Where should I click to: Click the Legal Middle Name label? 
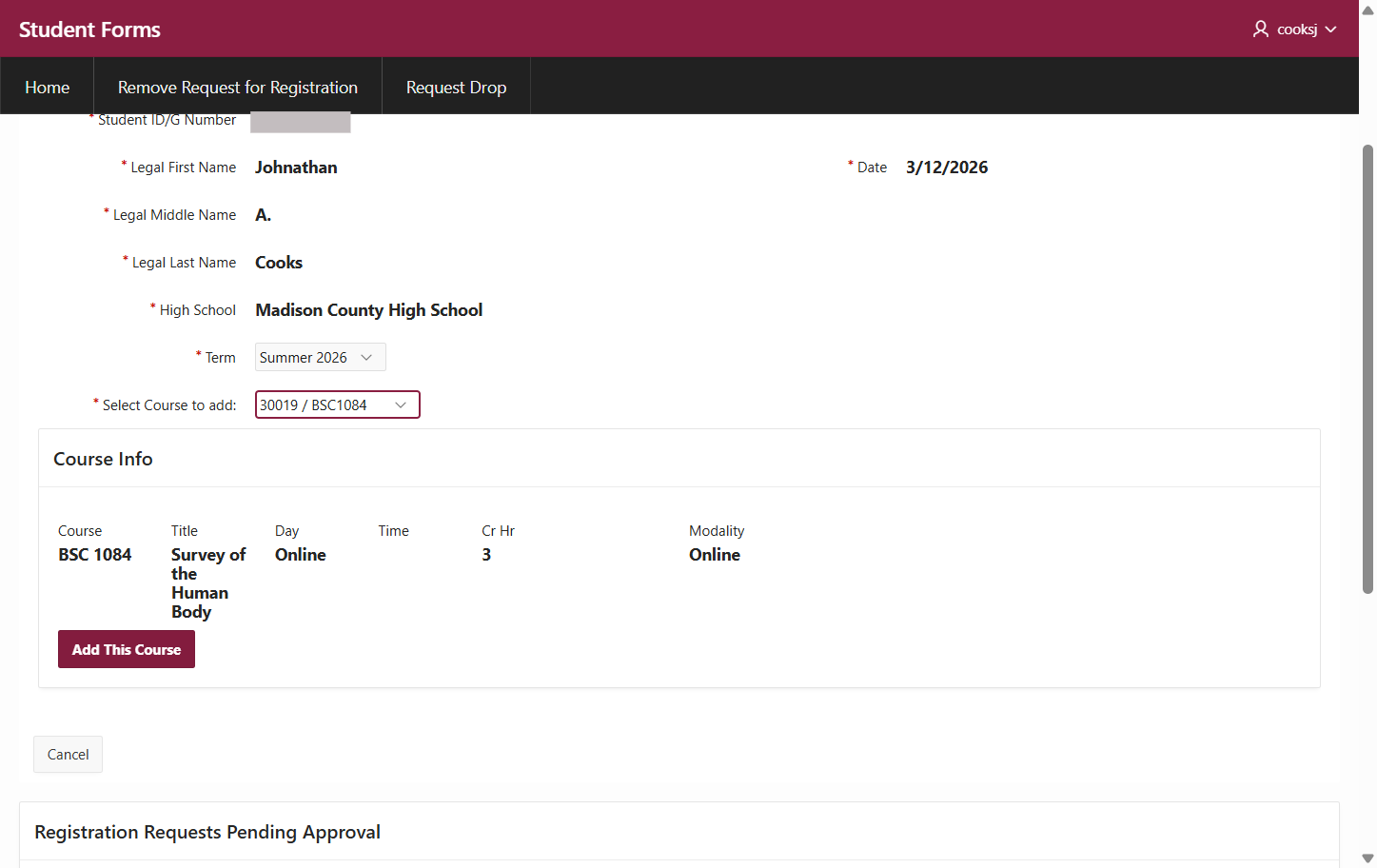point(174,215)
